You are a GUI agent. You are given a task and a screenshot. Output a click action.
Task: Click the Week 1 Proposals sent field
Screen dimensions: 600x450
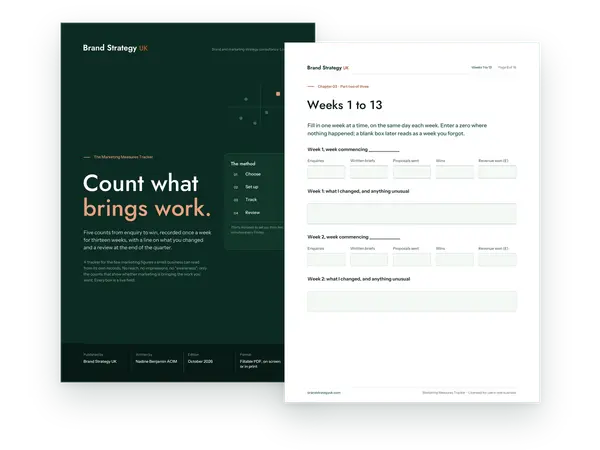pos(412,172)
